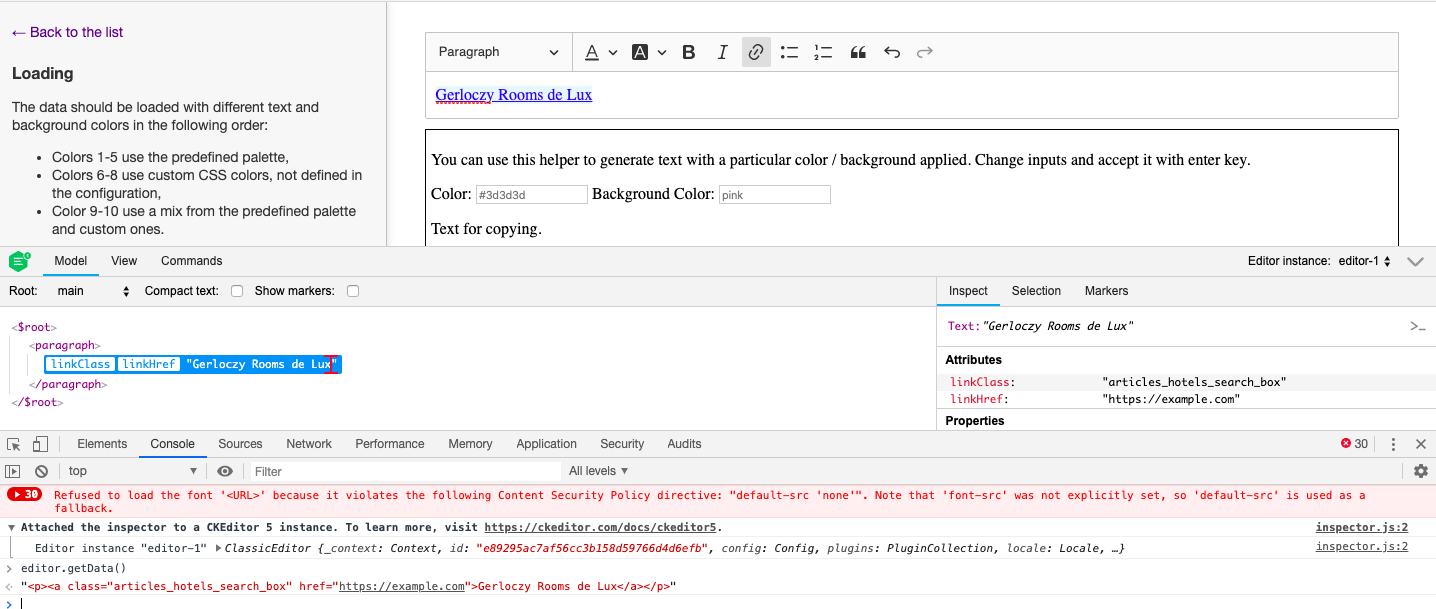The height and width of the screenshot is (609, 1436).
Task: Open https://example.com link in console output
Action: pos(402,587)
